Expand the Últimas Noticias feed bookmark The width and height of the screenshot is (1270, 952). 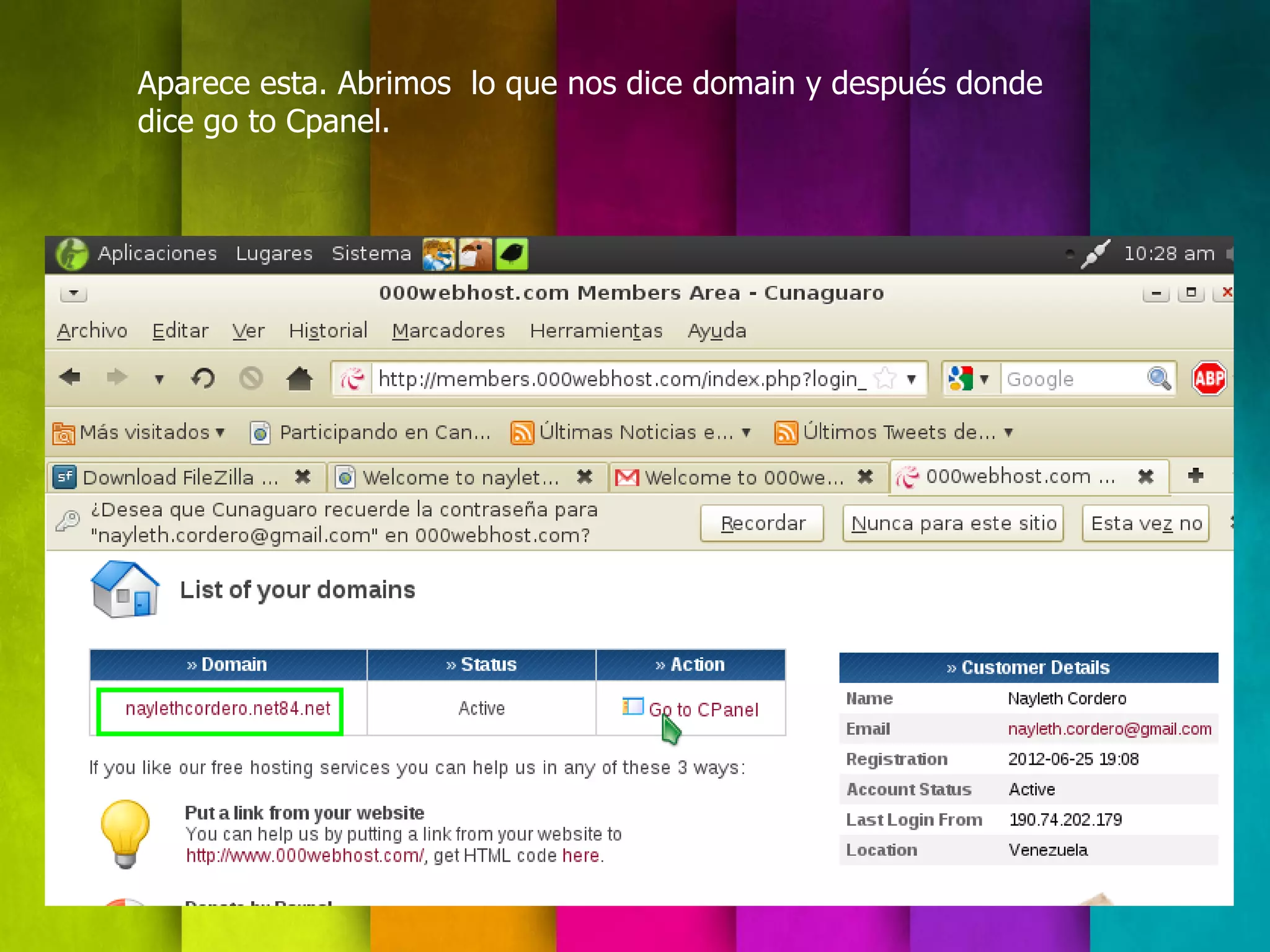click(x=631, y=432)
